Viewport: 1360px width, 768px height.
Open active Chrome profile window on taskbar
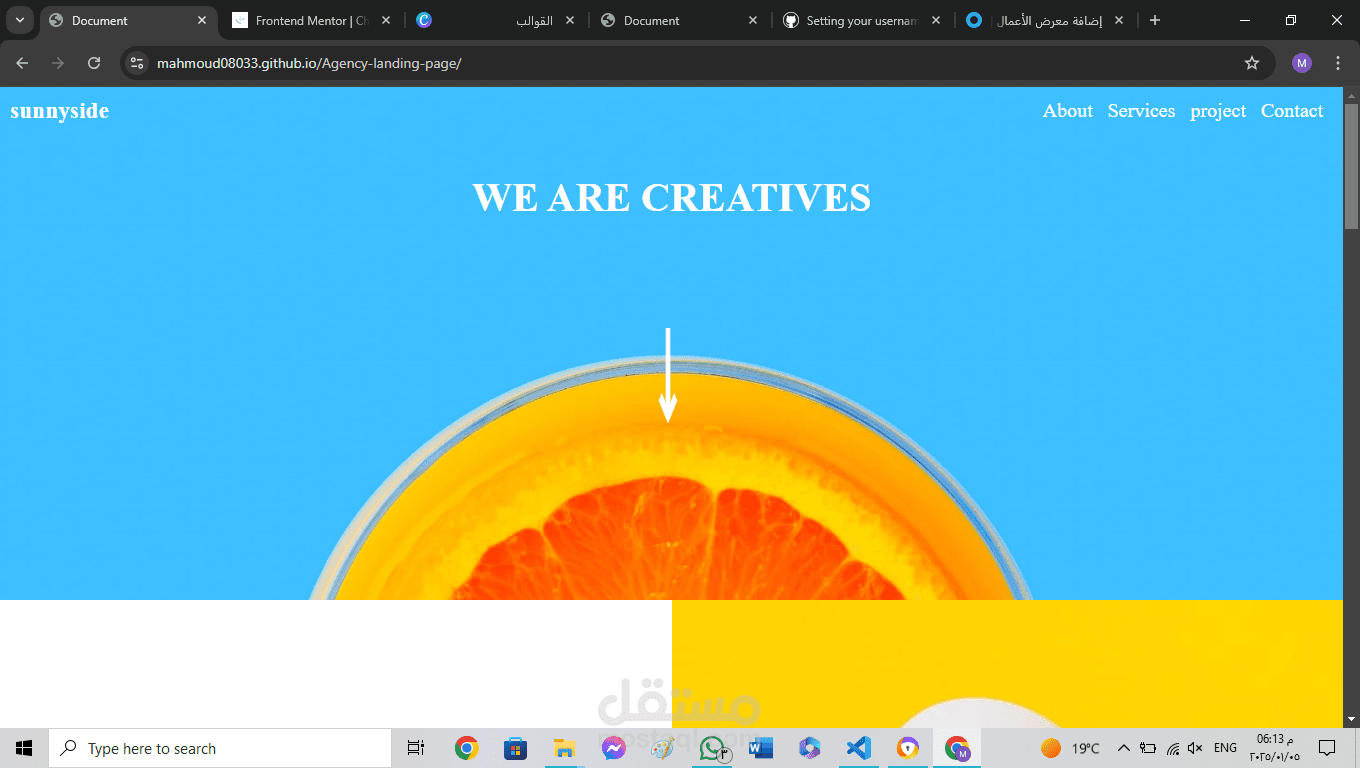[x=957, y=748]
